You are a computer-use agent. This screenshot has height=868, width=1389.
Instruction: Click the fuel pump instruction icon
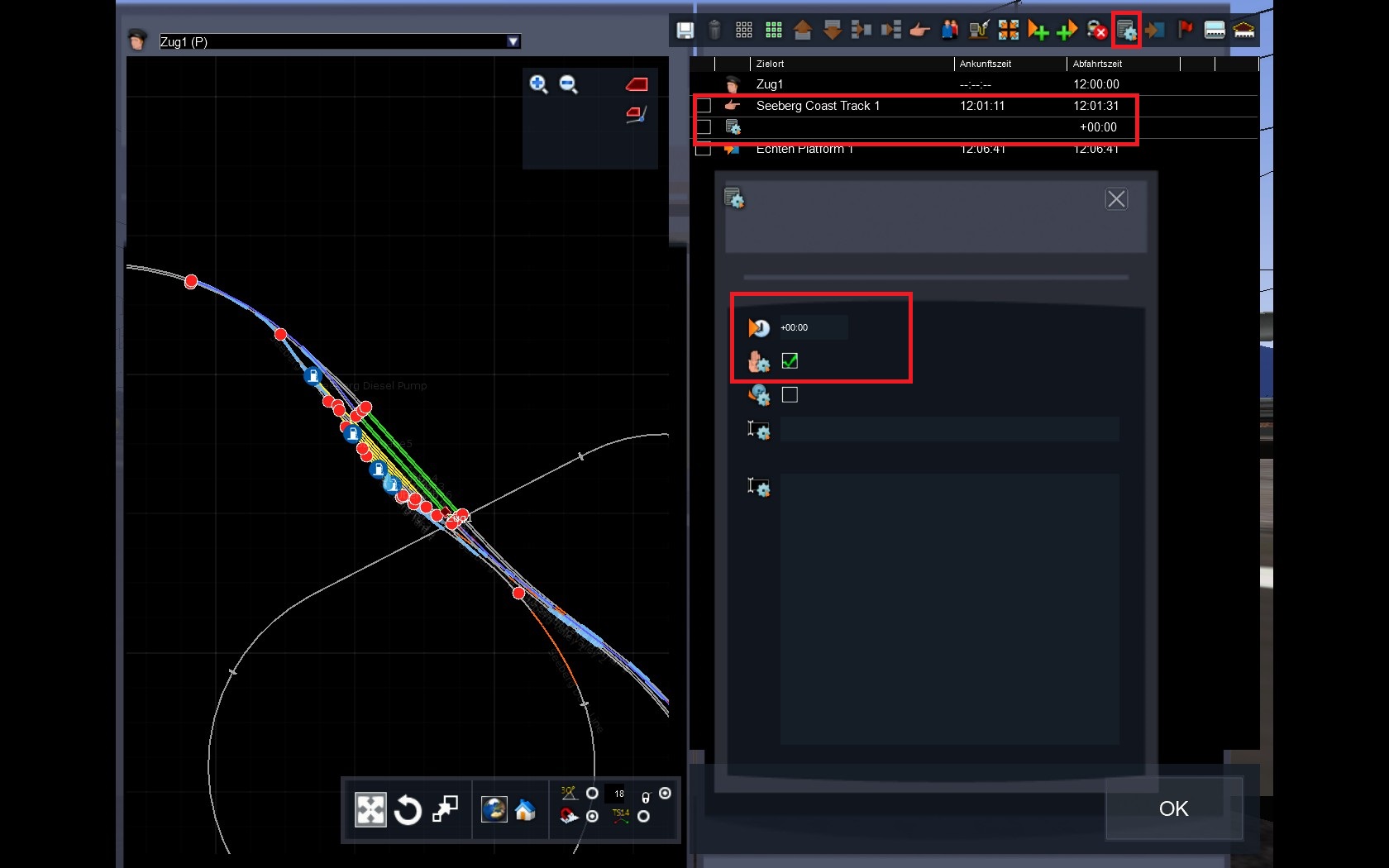pos(979,31)
